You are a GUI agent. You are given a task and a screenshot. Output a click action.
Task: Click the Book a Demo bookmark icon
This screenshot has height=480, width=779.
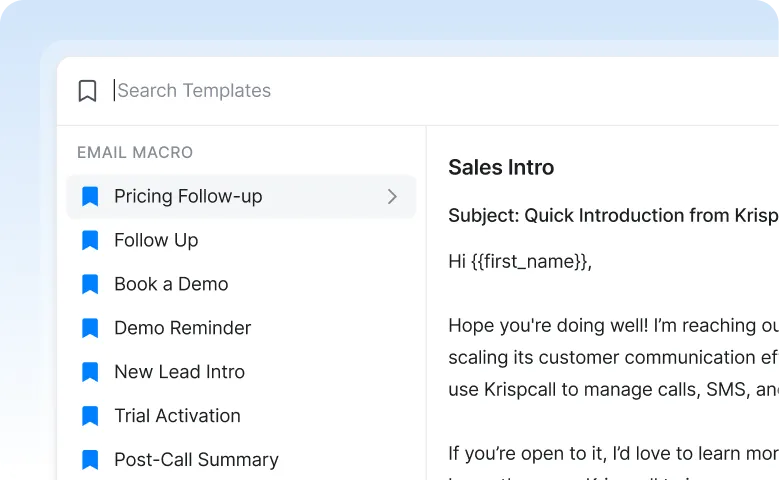90,285
